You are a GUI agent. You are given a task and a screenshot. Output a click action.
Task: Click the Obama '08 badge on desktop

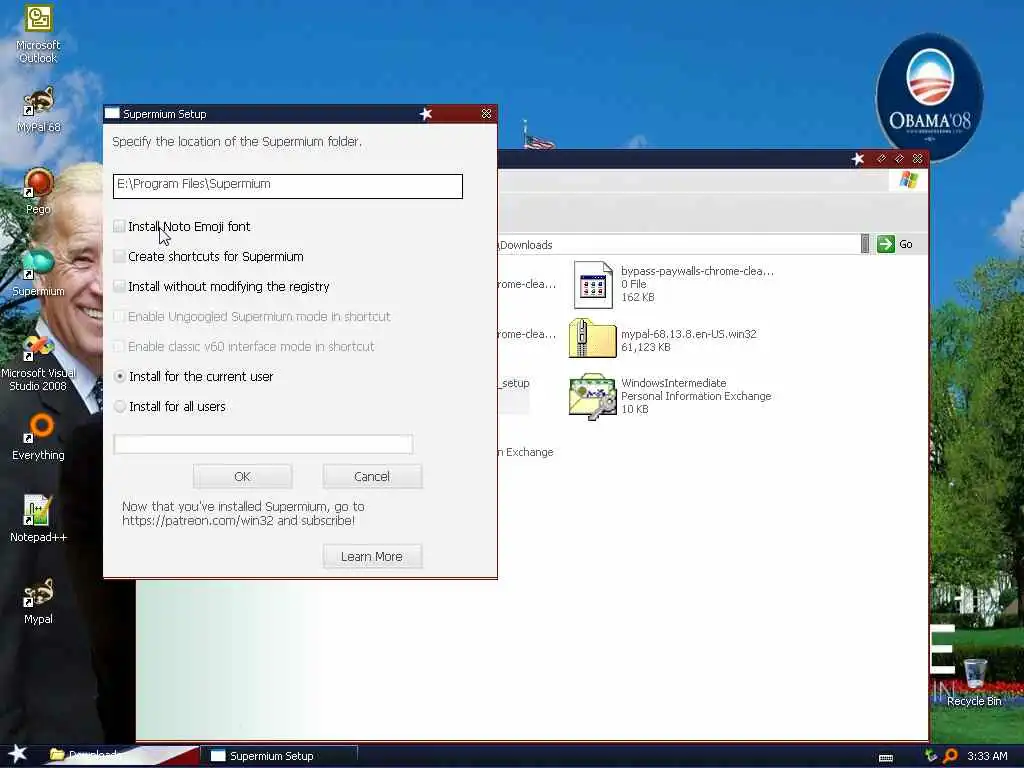click(930, 95)
